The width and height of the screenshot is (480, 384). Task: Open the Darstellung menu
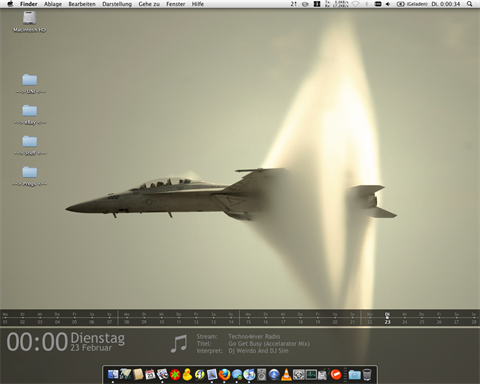tap(117, 4)
